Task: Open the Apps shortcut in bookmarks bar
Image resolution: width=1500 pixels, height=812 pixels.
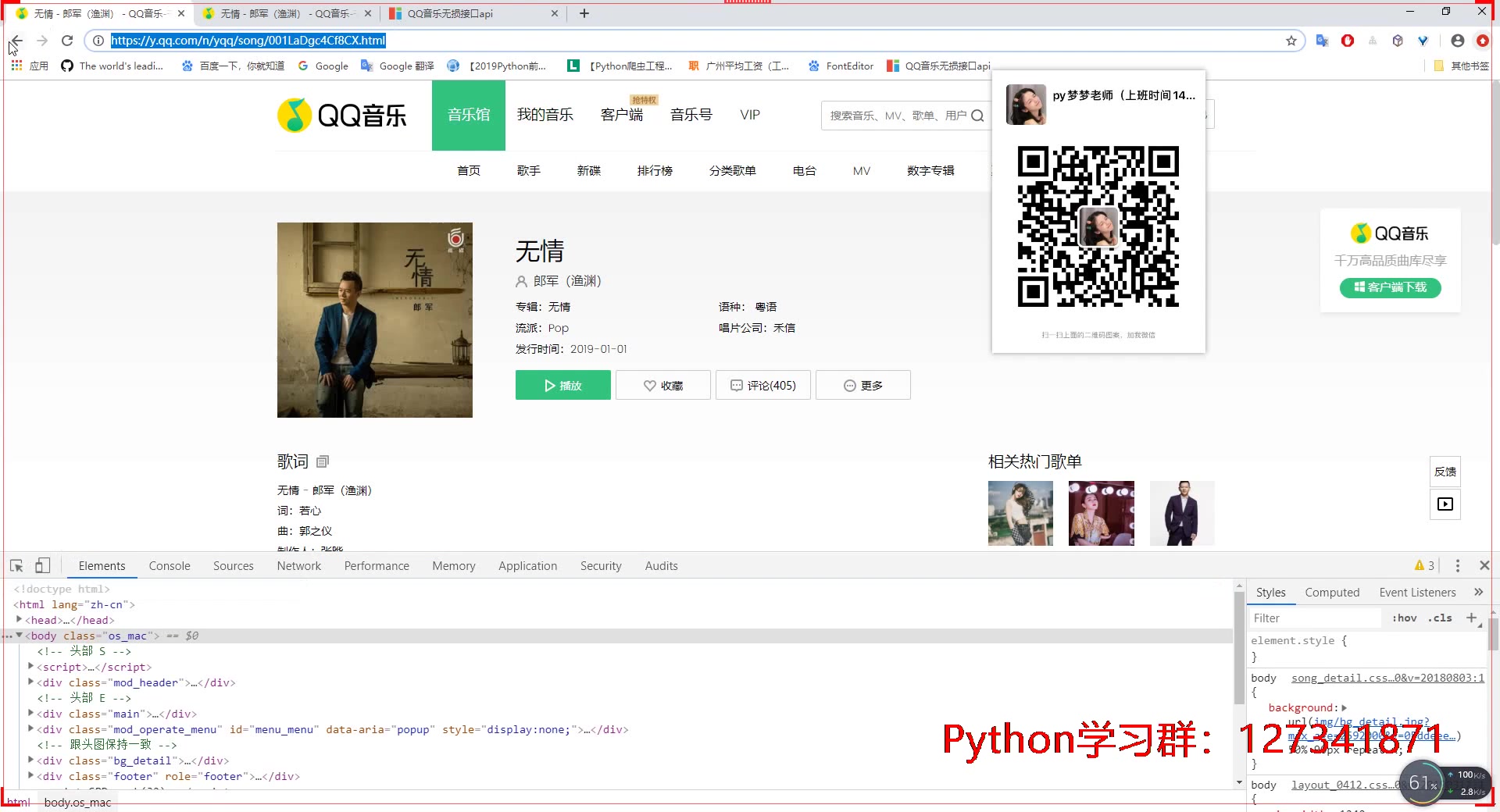Action: tap(30, 66)
